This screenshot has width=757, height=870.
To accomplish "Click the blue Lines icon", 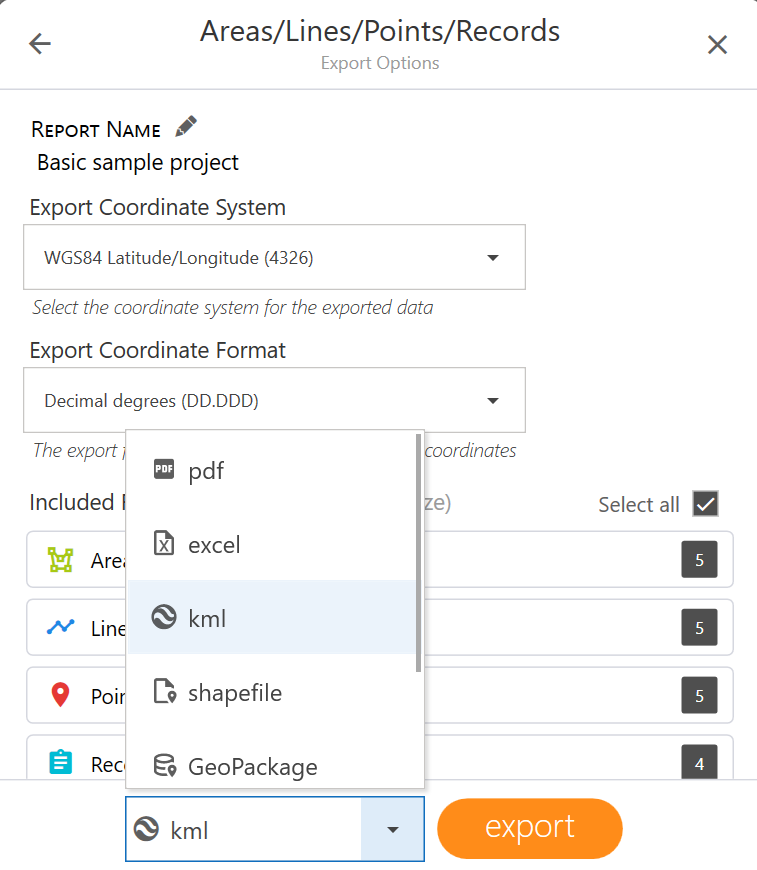I will pos(61,628).
